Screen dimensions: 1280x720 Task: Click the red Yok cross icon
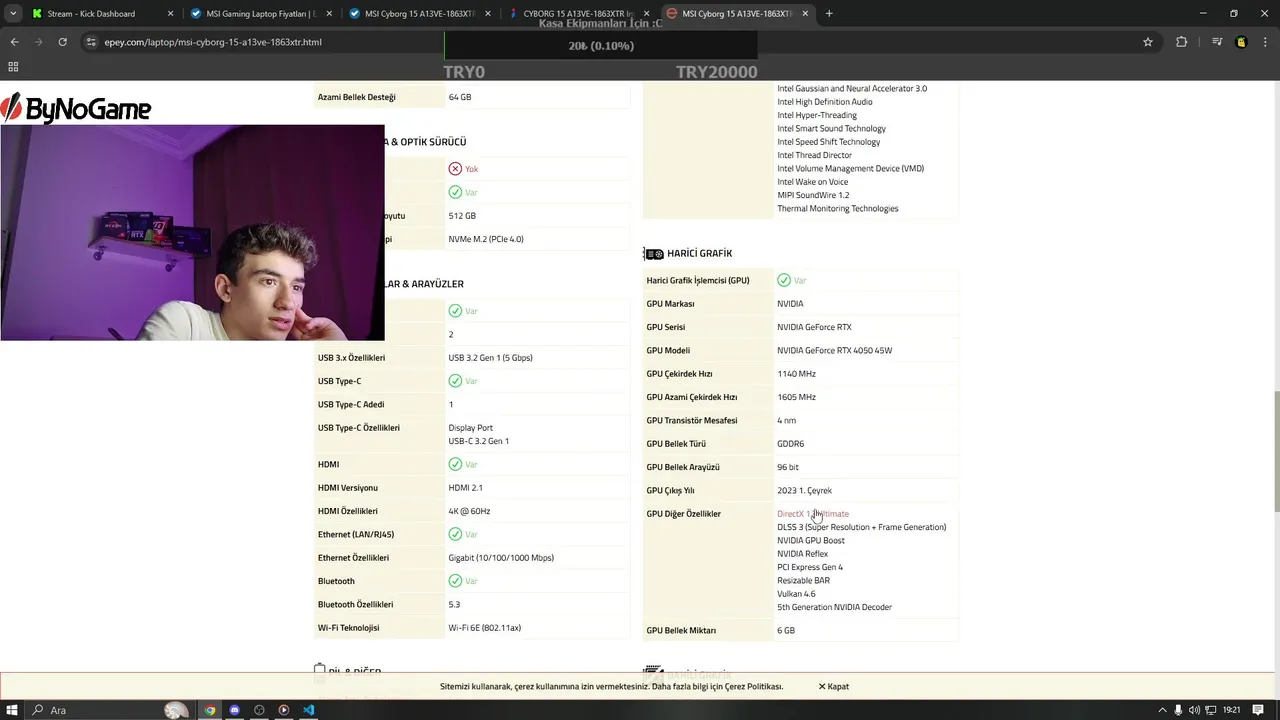pyautogui.click(x=455, y=169)
